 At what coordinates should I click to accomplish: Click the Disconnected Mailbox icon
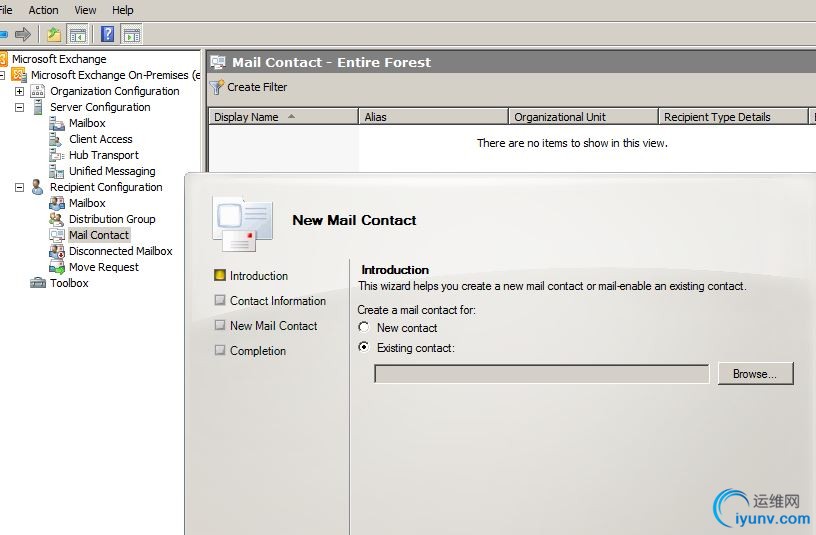(57, 251)
